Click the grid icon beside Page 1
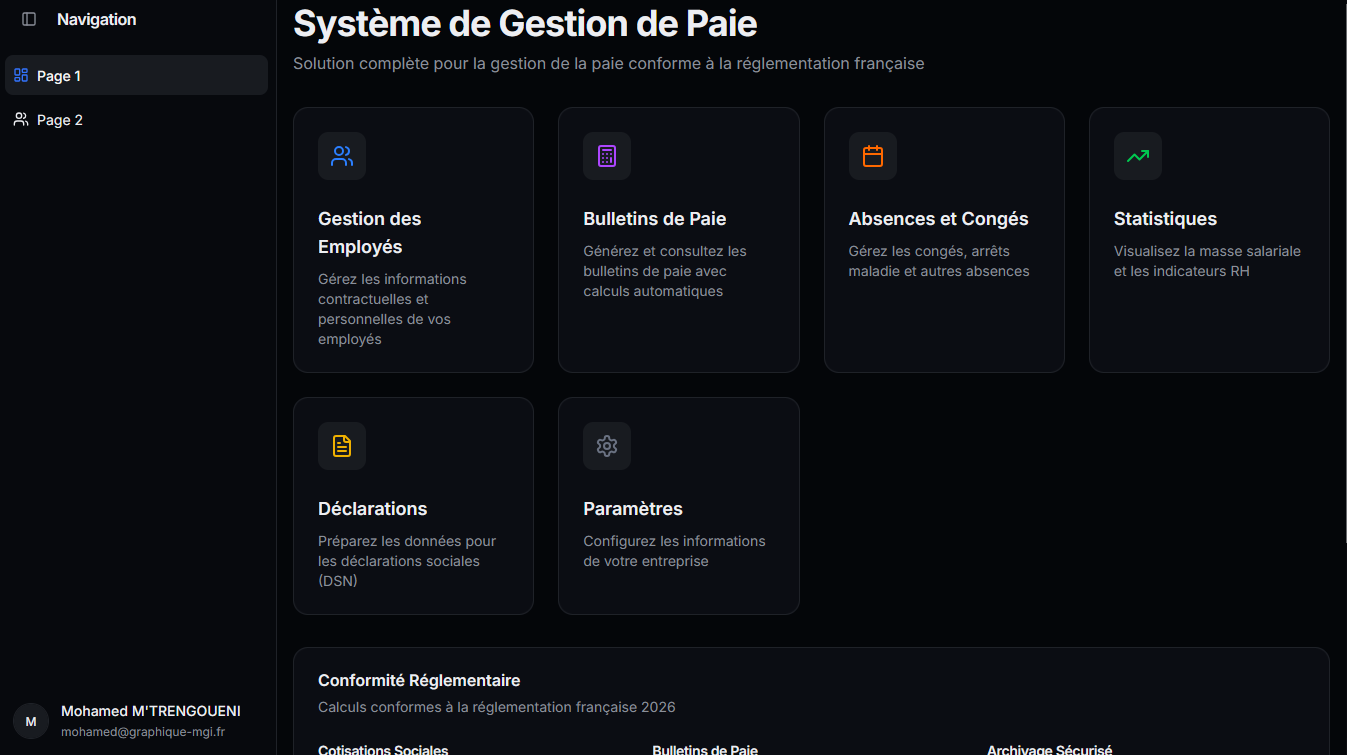 [x=21, y=75]
